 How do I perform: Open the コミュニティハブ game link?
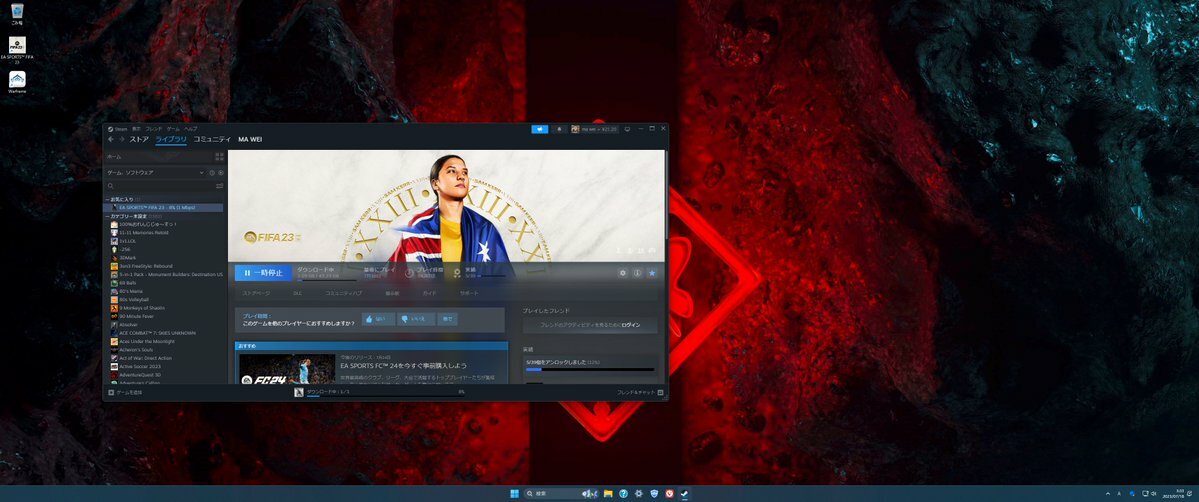(x=343, y=293)
